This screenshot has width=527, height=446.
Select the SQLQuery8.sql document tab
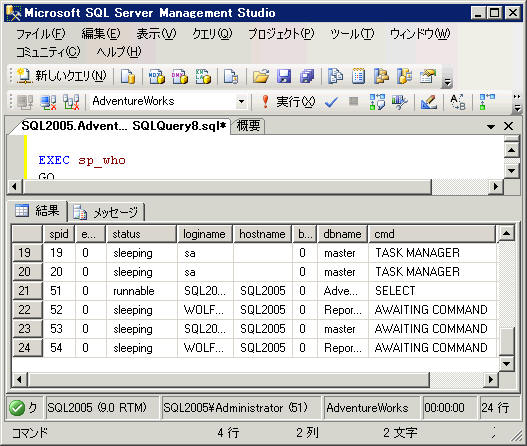click(124, 126)
